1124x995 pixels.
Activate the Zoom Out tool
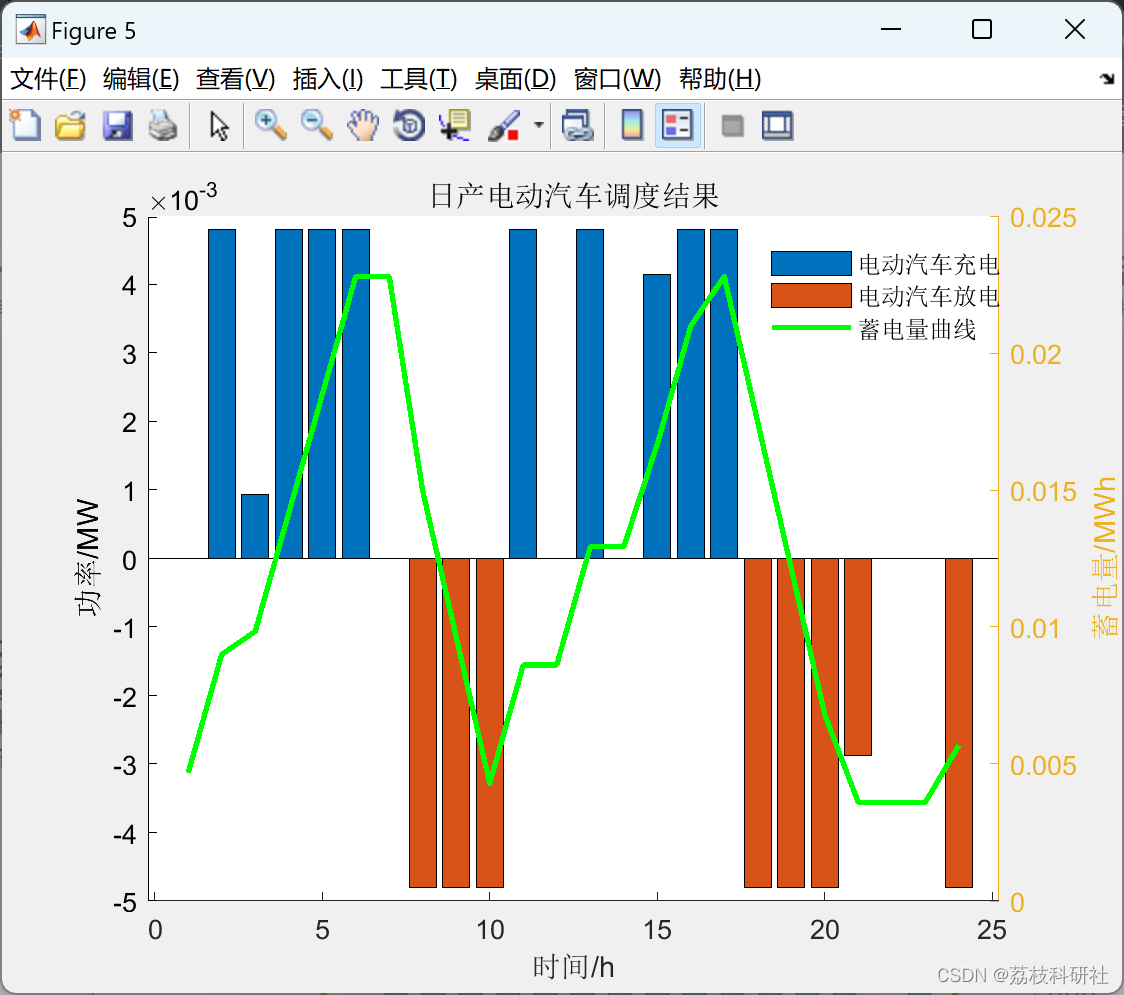tap(316, 125)
